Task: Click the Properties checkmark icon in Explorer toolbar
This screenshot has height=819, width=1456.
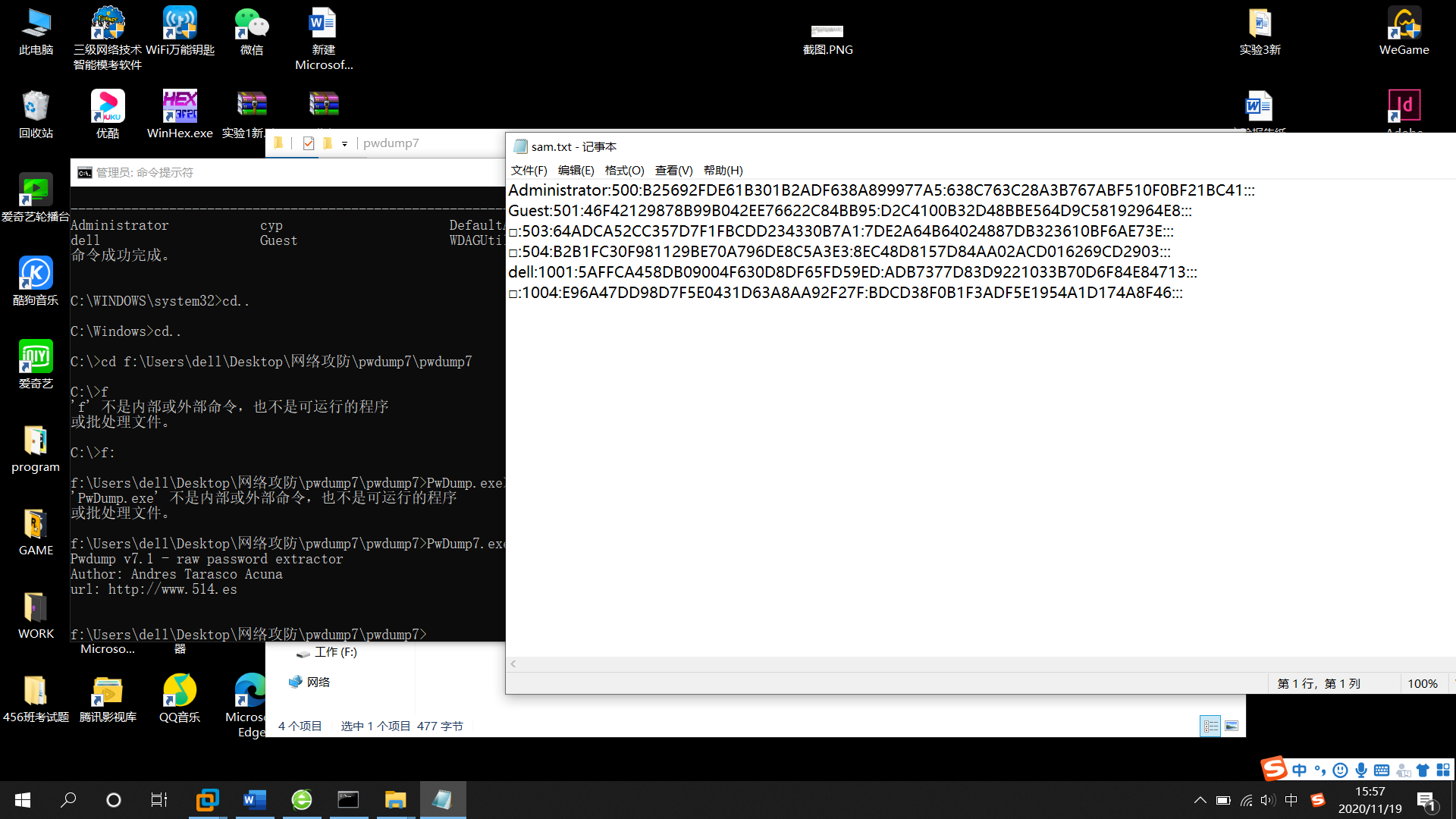Action: point(309,143)
